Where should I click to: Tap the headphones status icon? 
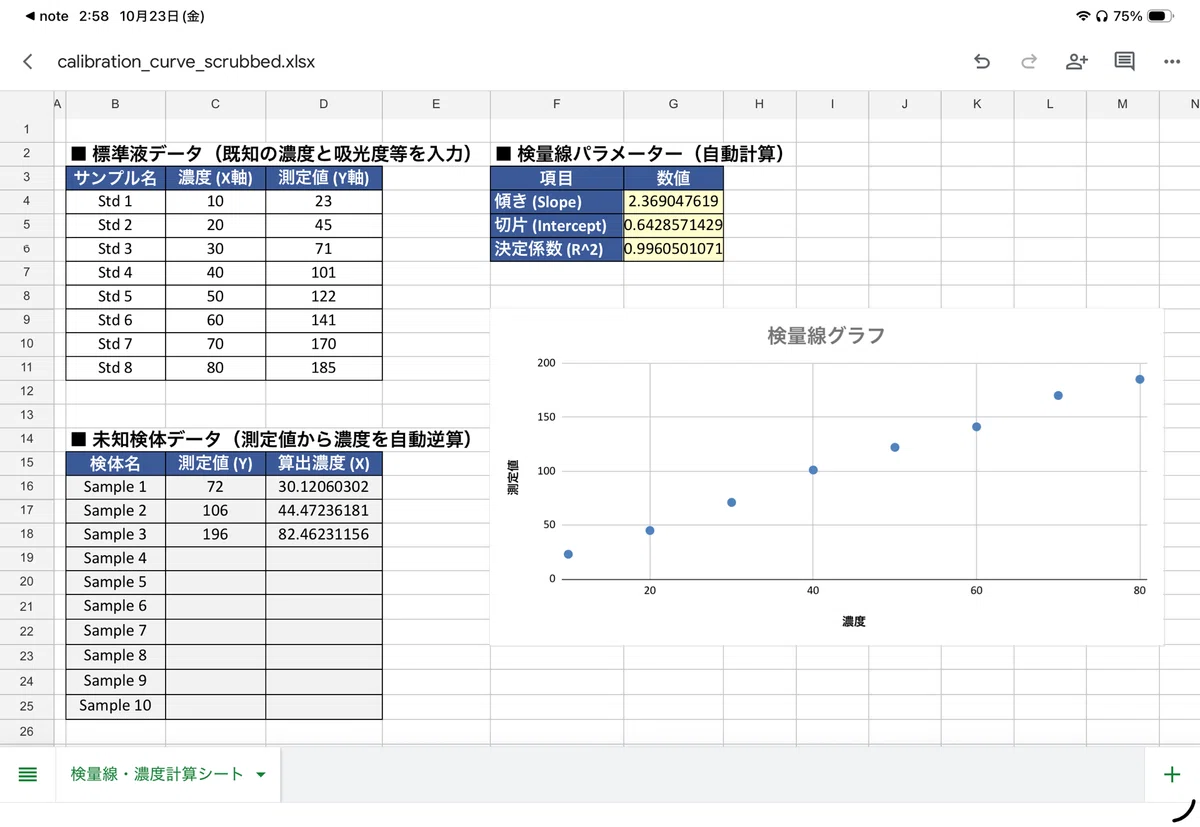[1101, 16]
